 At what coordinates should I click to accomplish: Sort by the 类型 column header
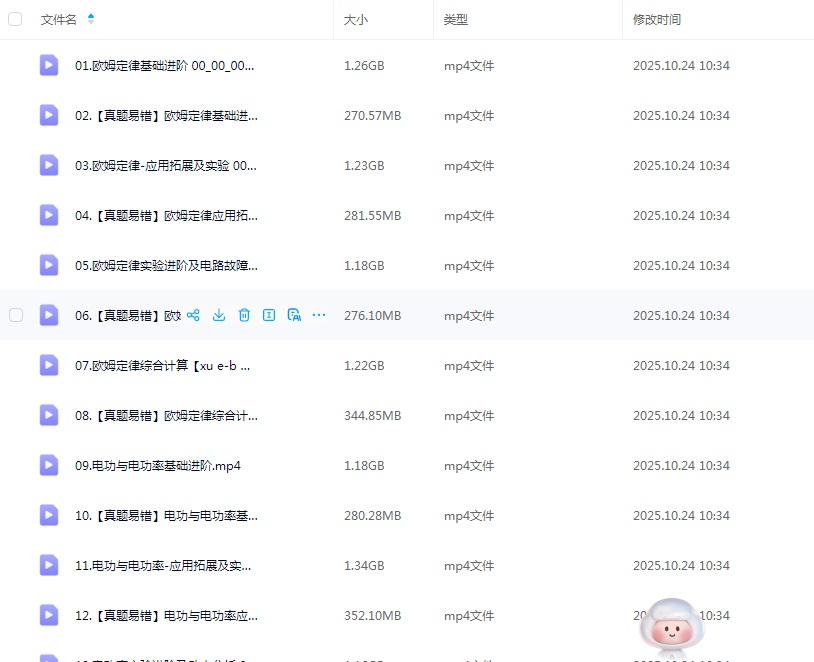(456, 20)
